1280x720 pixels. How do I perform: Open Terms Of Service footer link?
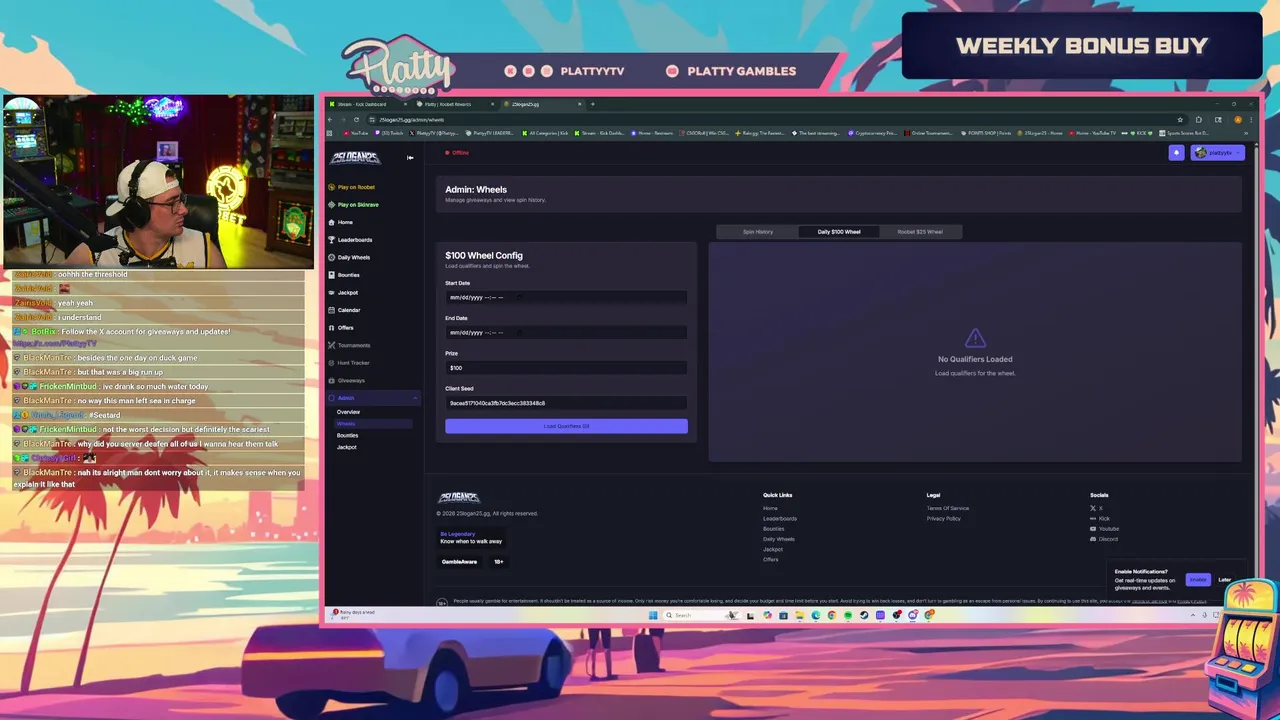click(947, 508)
